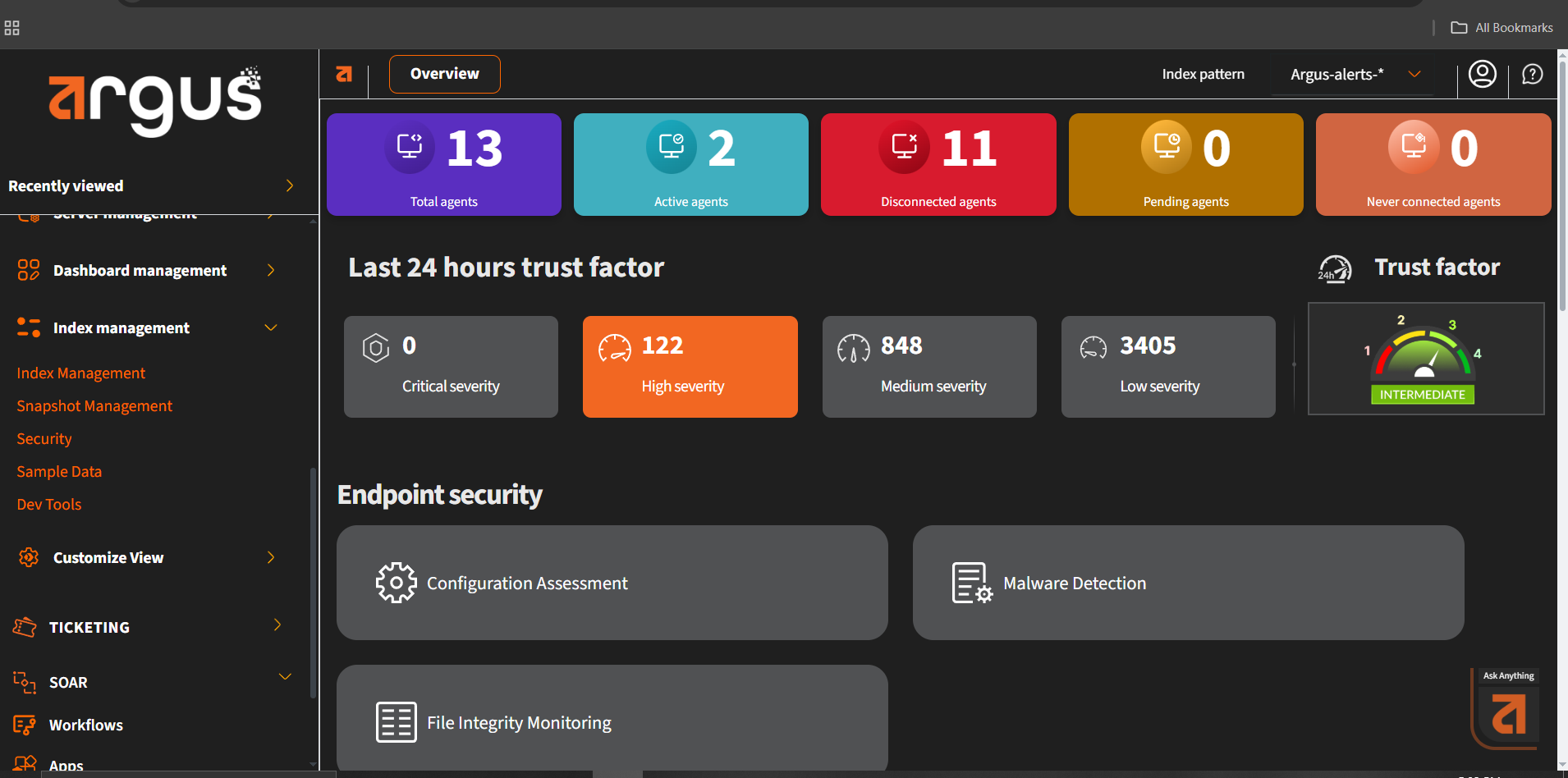Click the Critical severity hexagon icon
Screen dimensions: 1568x778
tap(376, 348)
